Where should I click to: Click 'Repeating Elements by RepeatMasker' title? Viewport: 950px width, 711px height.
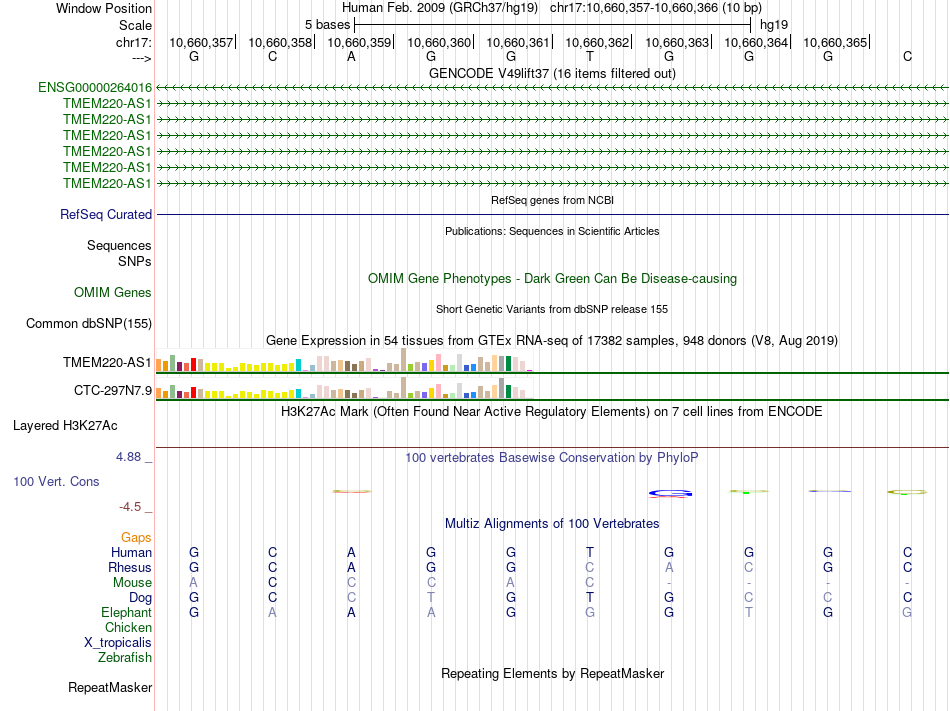pyautogui.click(x=552, y=673)
